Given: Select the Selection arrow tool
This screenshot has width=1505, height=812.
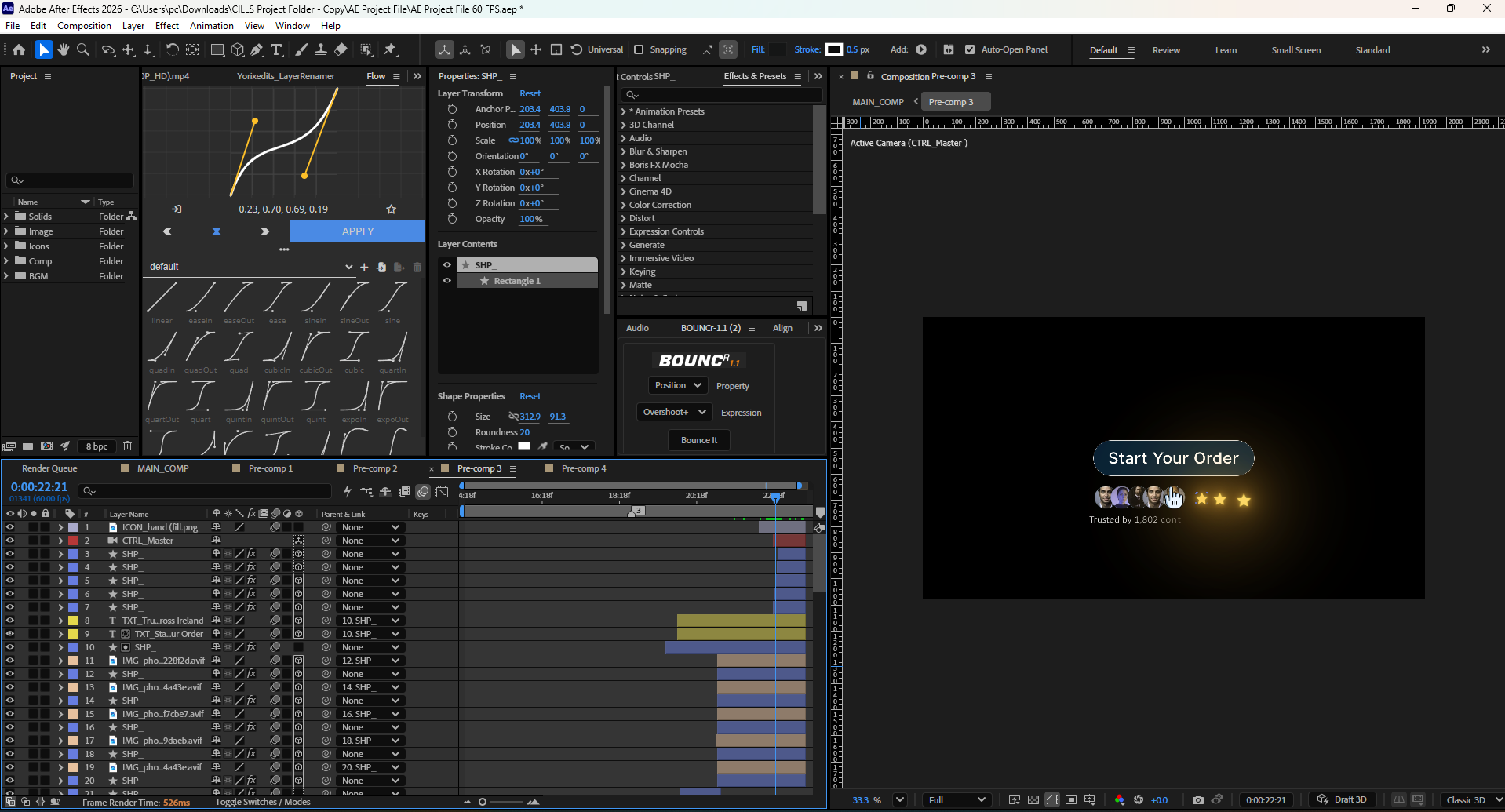Looking at the screenshot, I should click(x=44, y=49).
